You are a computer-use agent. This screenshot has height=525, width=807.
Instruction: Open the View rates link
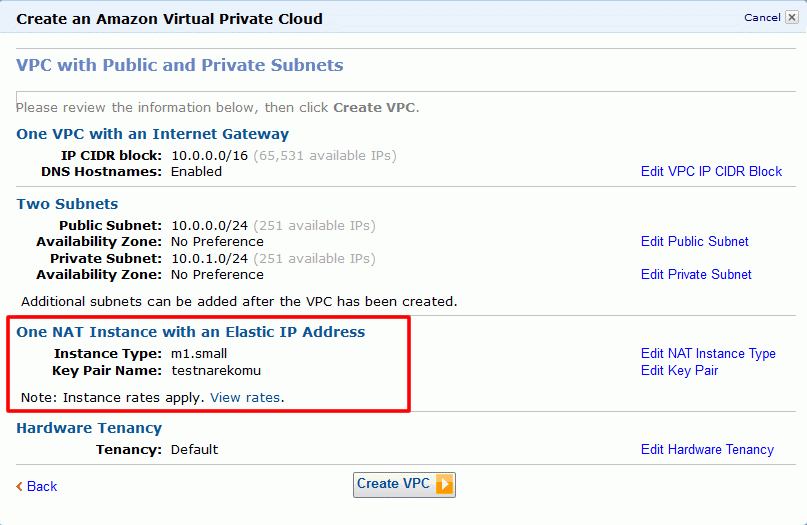coord(245,397)
